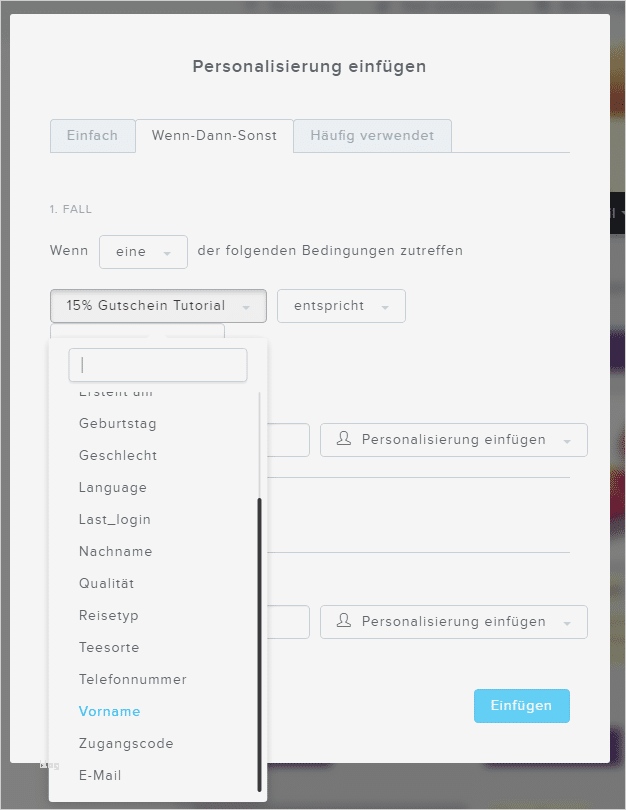Select the Wenn-Dann-Sonst tab
This screenshot has height=810, width=626.
[x=214, y=136]
